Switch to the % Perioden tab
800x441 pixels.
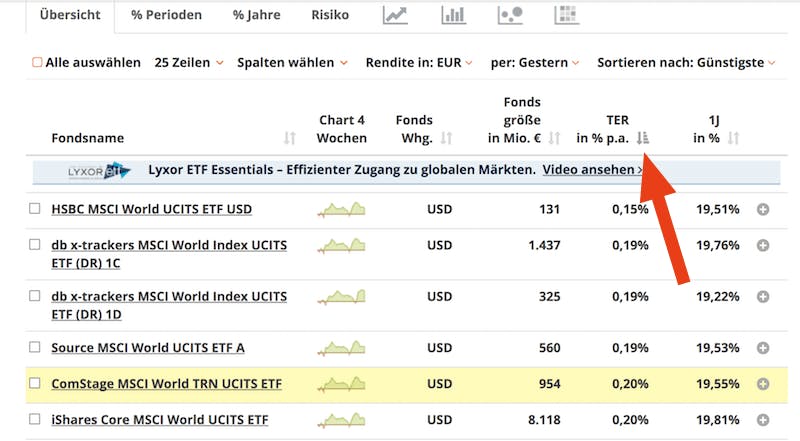coord(166,15)
